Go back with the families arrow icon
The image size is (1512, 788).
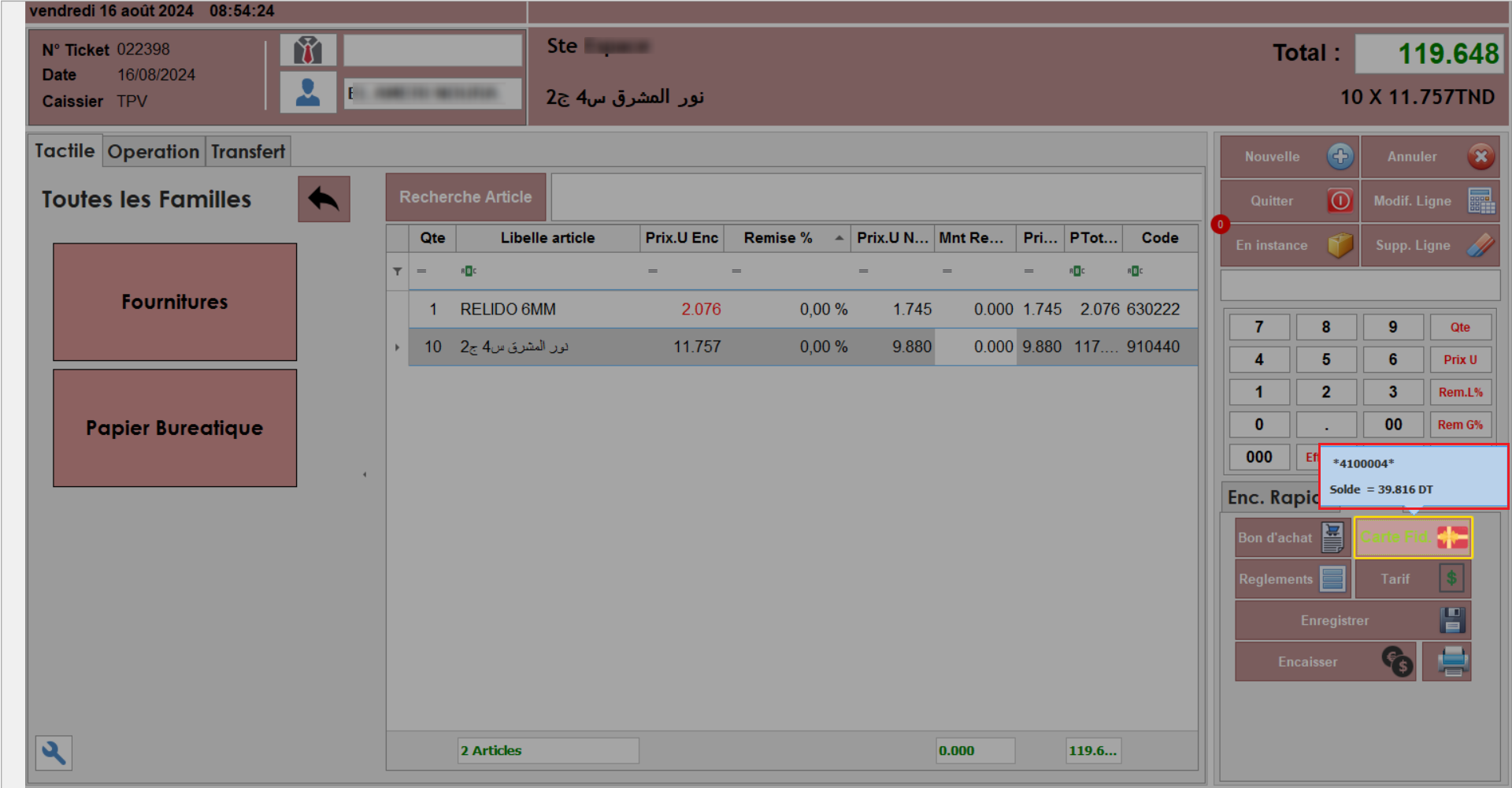(324, 199)
